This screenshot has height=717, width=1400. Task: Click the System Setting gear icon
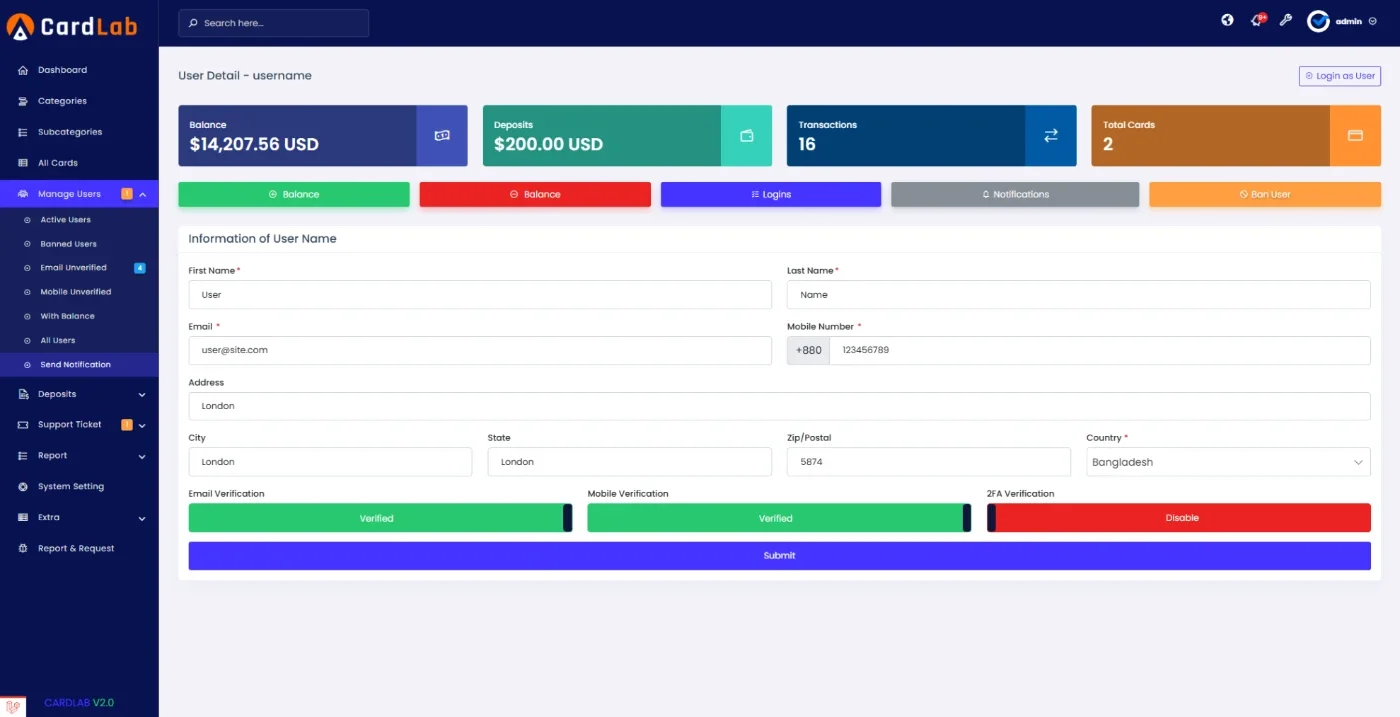pyautogui.click(x=23, y=487)
